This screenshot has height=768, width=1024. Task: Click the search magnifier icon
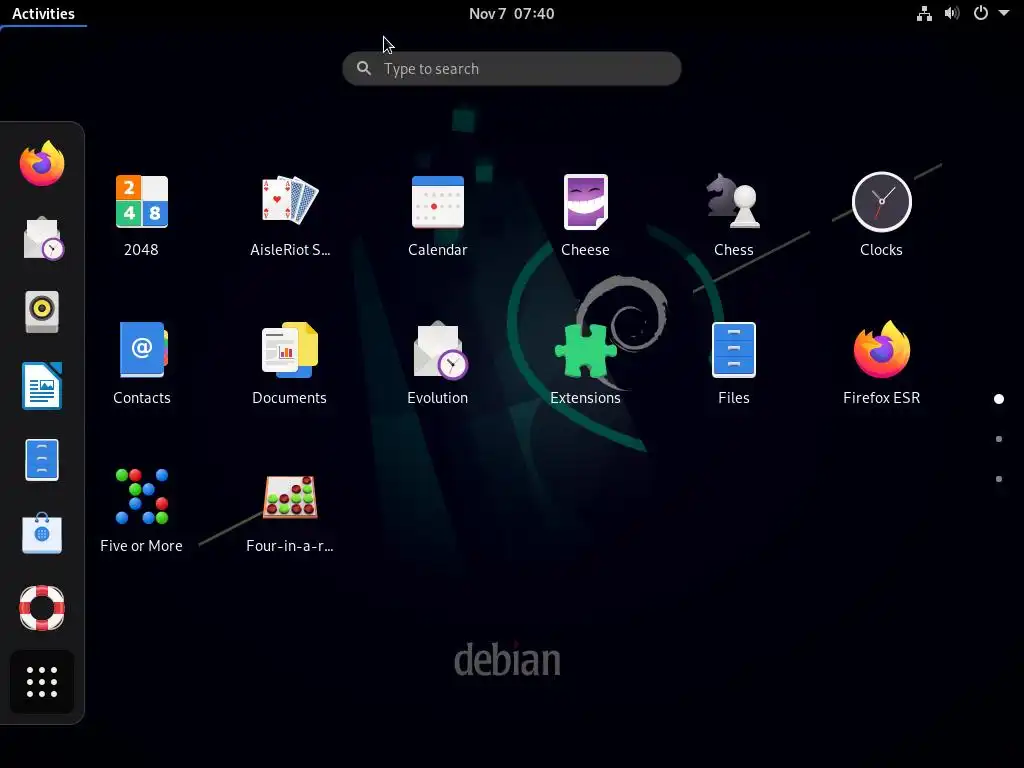tap(364, 68)
